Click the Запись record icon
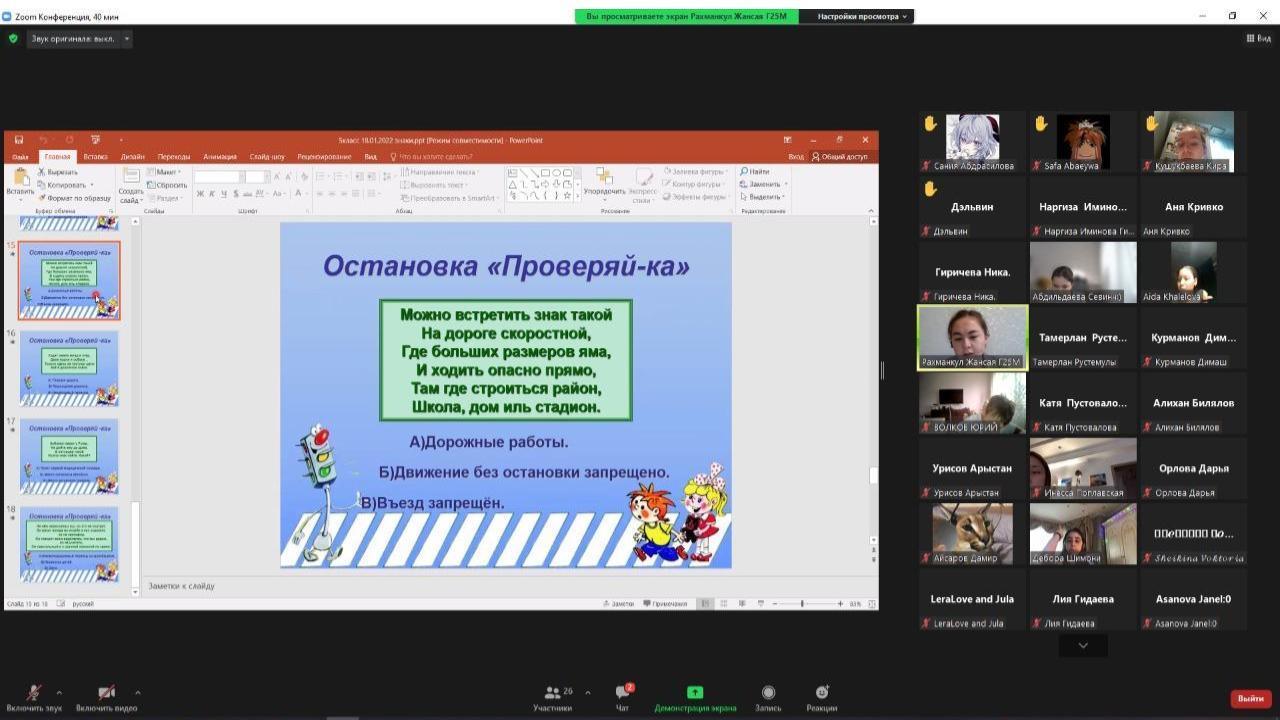The width and height of the screenshot is (1280, 720). [768, 693]
